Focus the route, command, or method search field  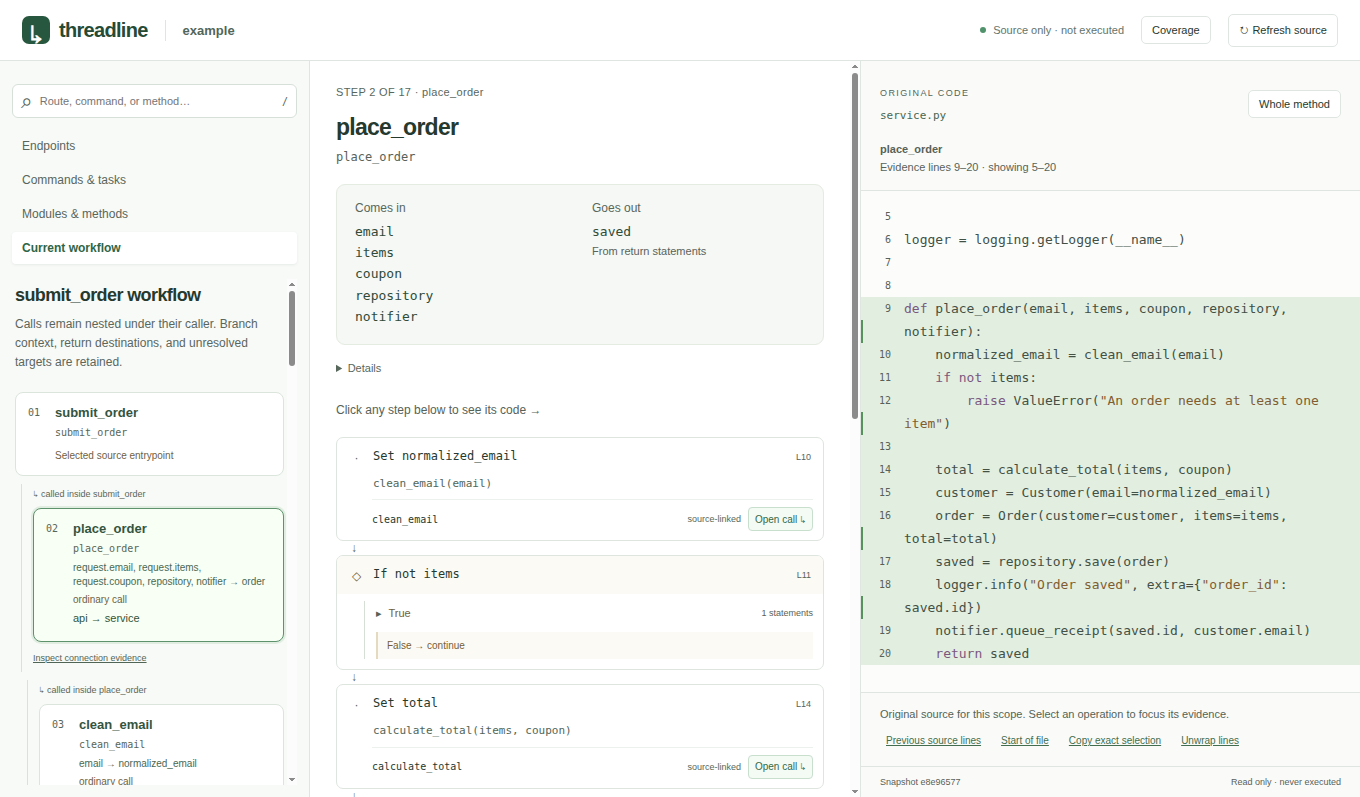pos(154,101)
